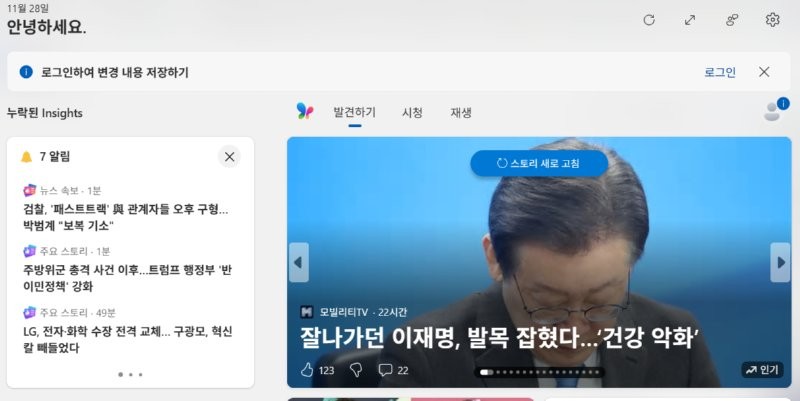Like the story with the thumbs-up icon

pos(307,370)
